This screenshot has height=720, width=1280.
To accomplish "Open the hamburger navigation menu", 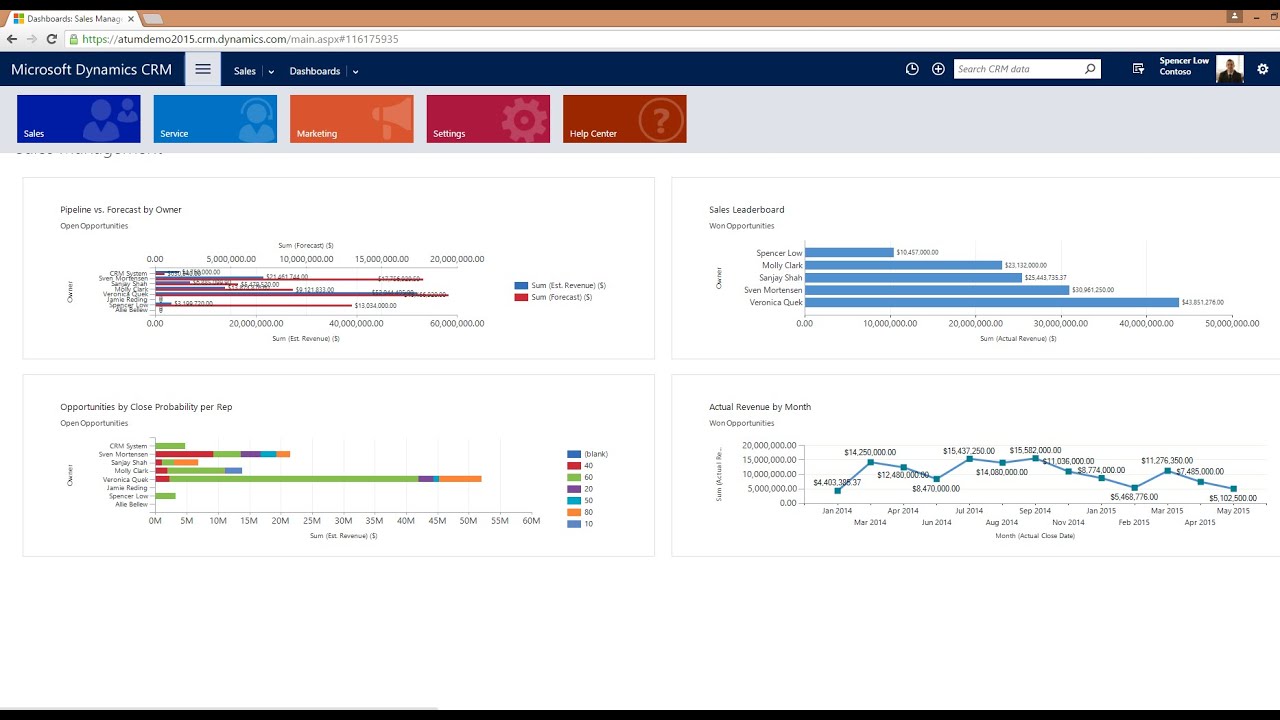I will [203, 69].
